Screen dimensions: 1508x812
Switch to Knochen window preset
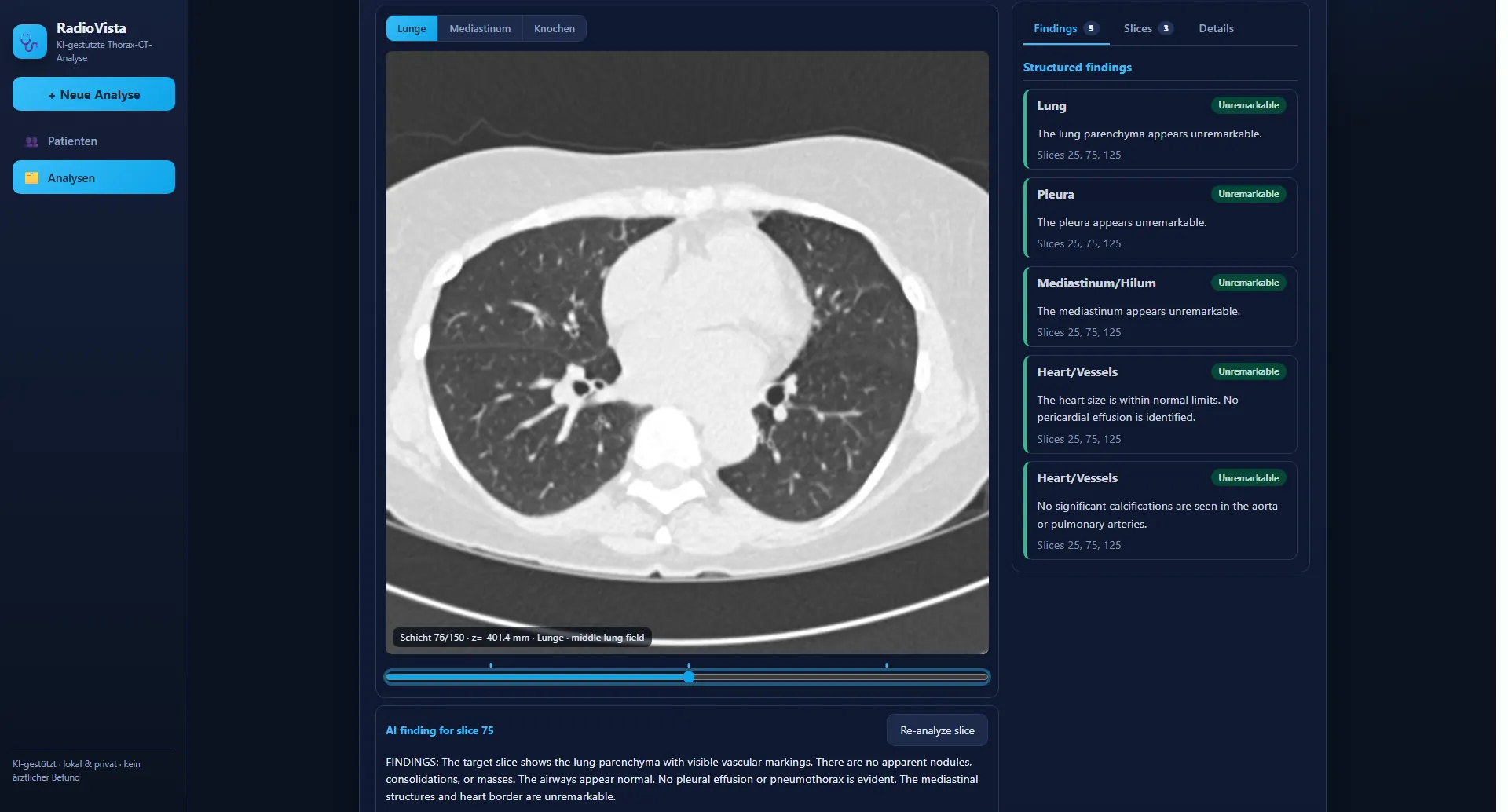click(555, 28)
